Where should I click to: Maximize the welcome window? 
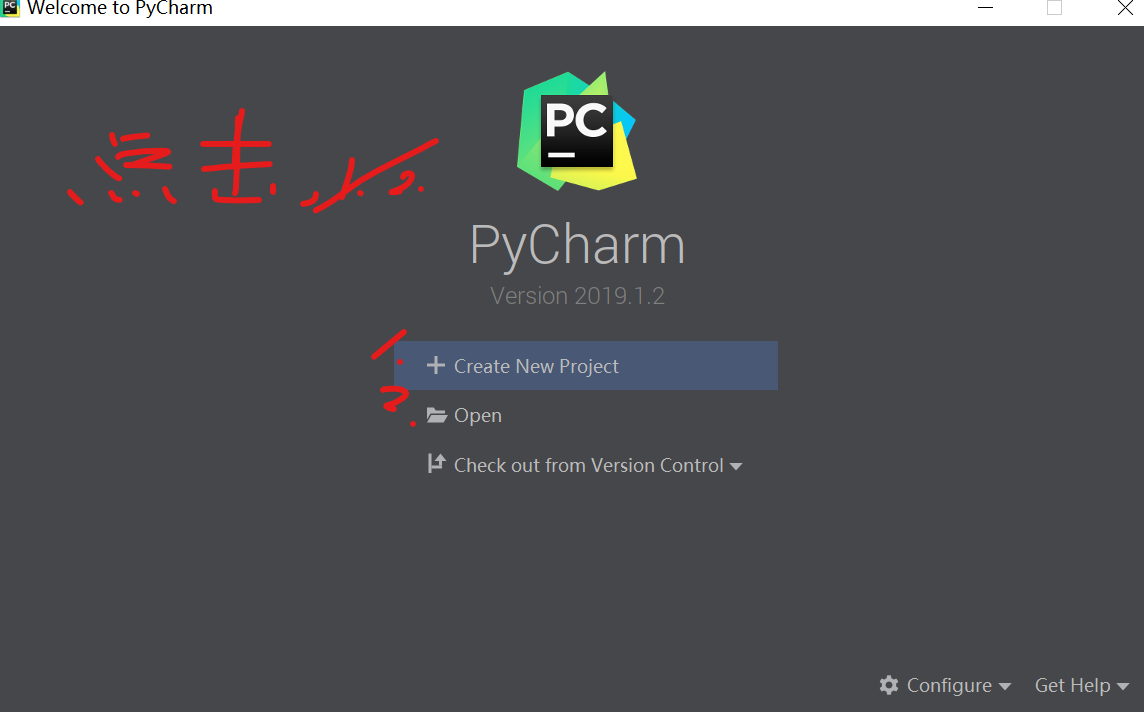(1054, 8)
